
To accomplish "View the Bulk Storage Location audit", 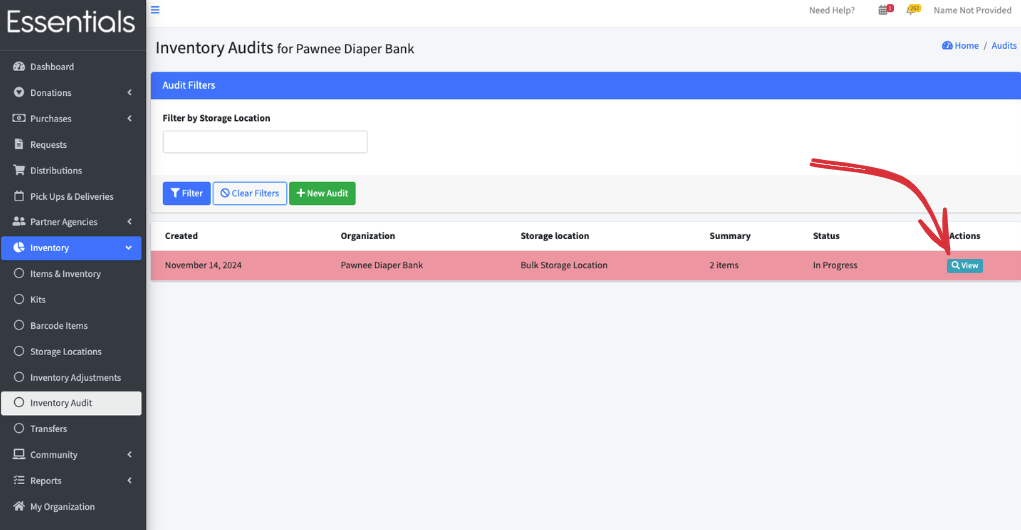I will pos(964,266).
